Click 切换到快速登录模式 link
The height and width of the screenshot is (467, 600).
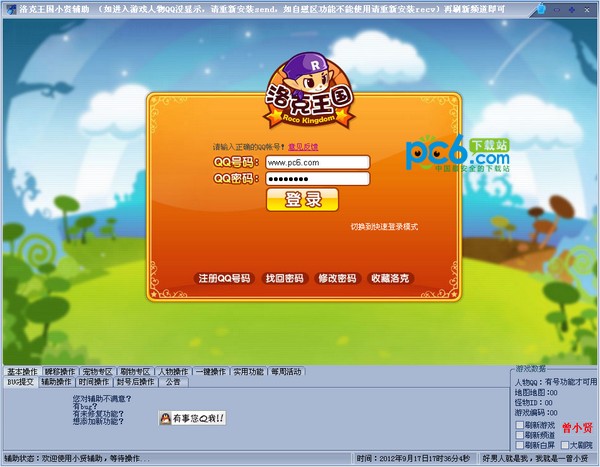coord(385,227)
